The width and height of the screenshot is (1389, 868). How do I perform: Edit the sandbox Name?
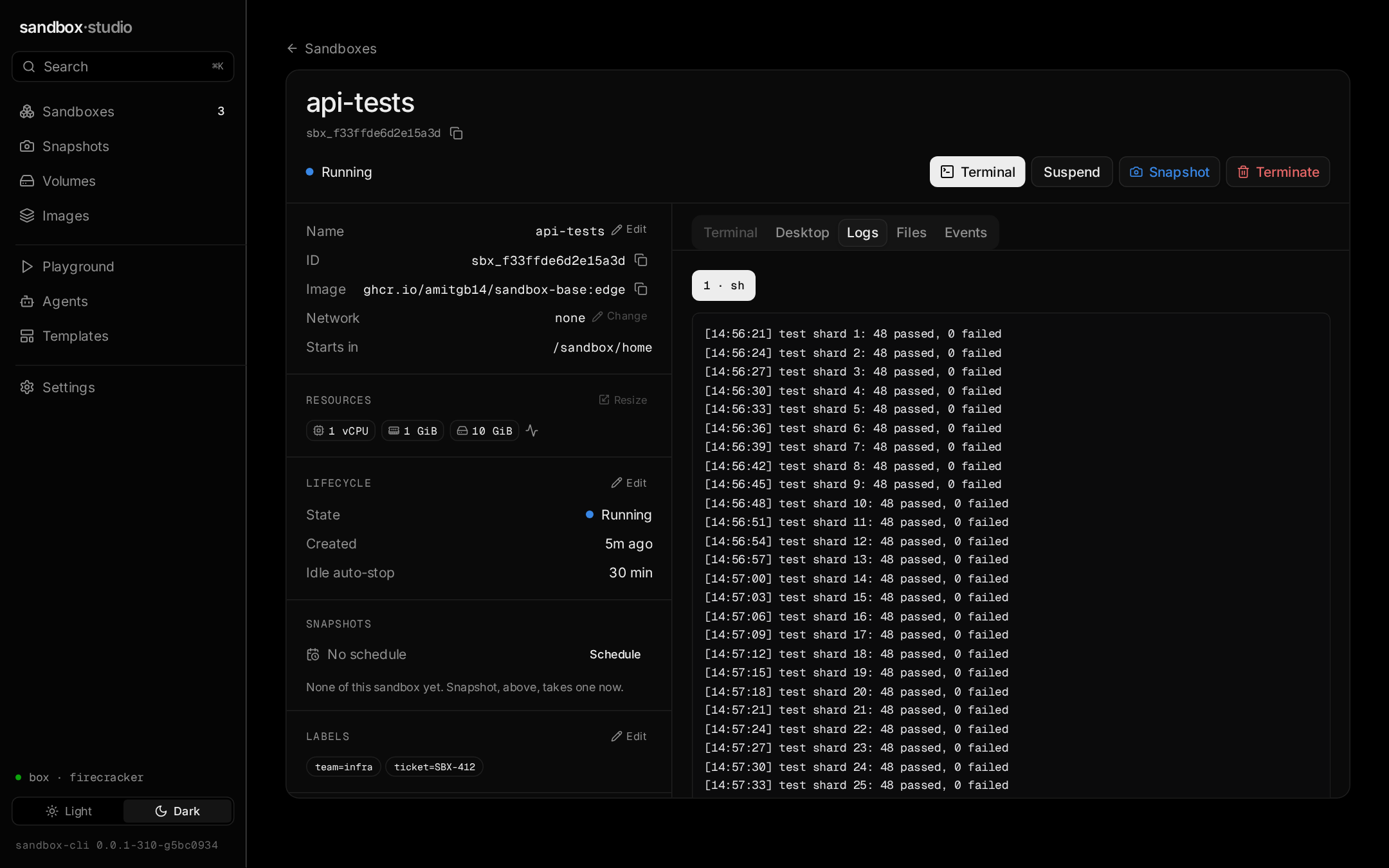[629, 230]
